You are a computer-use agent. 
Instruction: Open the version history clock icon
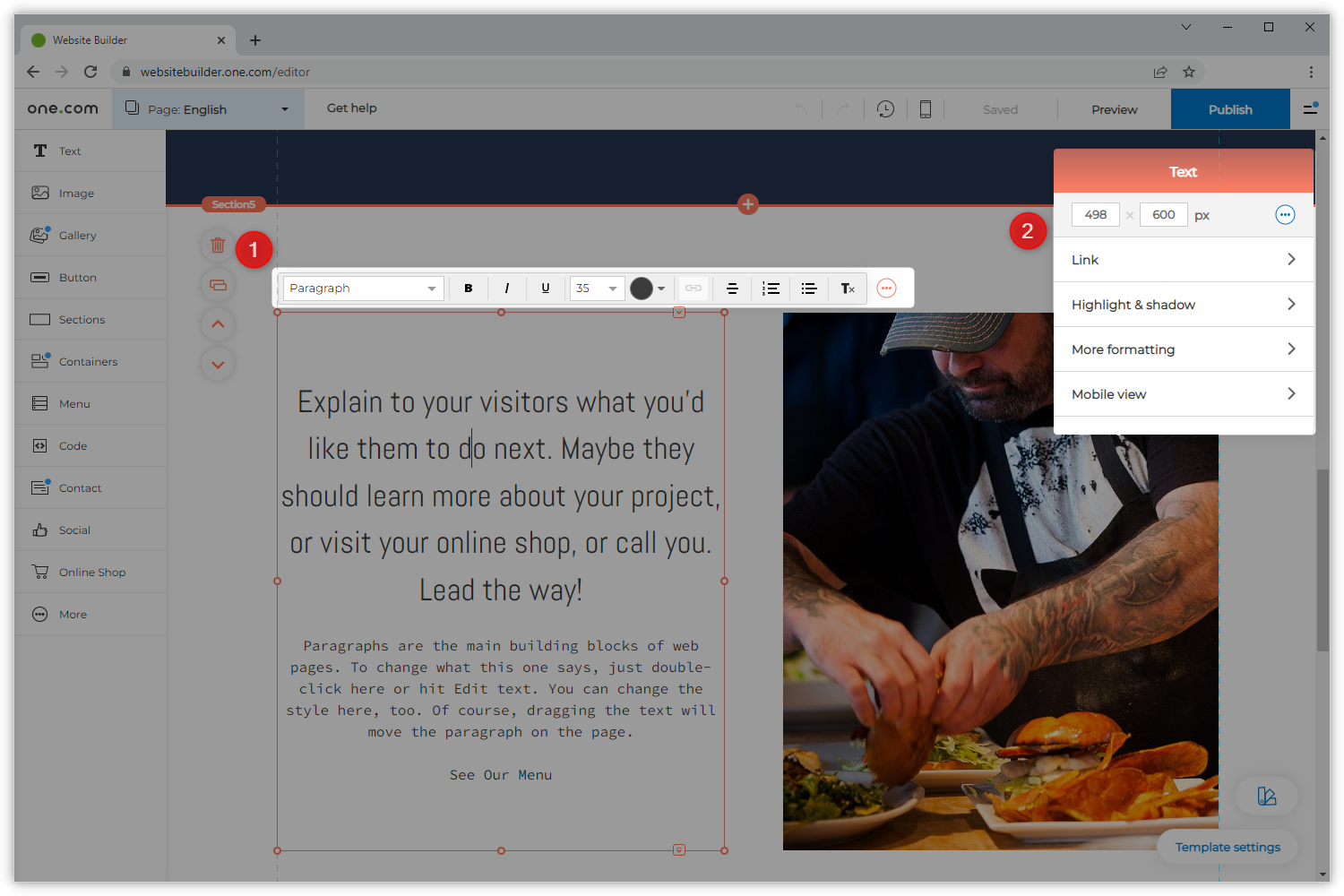coord(885,109)
